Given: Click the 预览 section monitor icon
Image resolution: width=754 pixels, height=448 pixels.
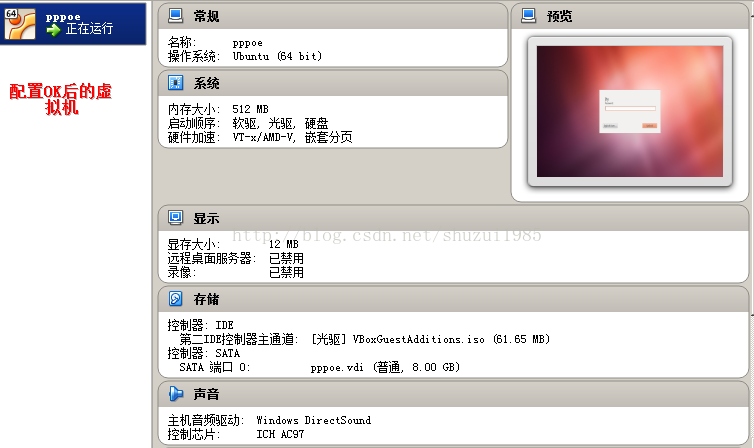Looking at the screenshot, I should (528, 16).
